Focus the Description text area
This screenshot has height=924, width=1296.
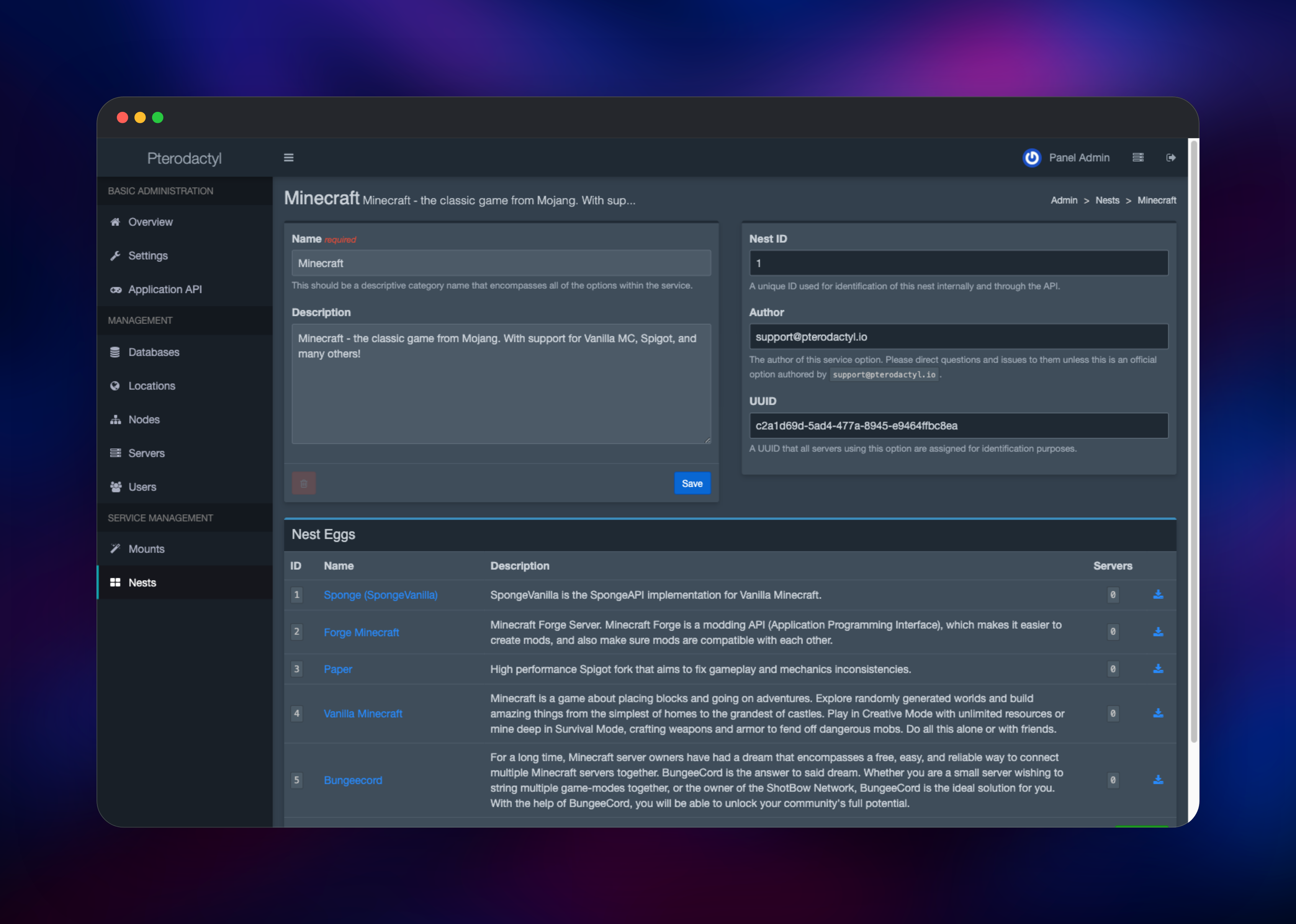click(x=501, y=384)
